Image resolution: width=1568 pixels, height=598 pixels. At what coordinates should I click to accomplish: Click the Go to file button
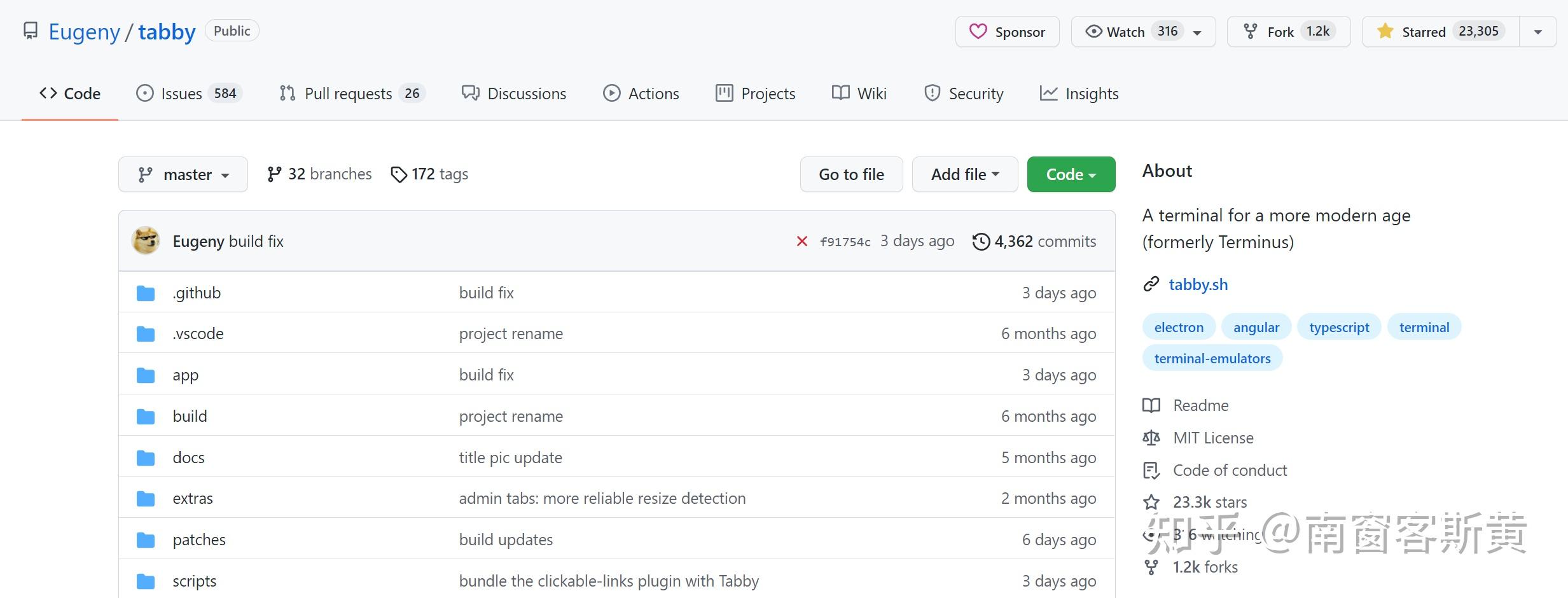(x=851, y=174)
